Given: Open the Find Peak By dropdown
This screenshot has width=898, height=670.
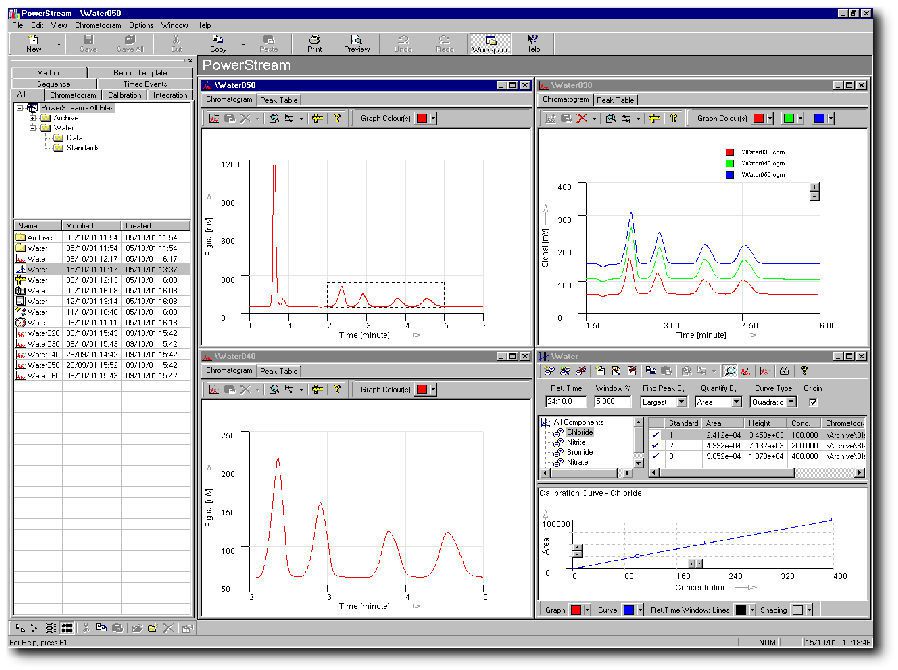Looking at the screenshot, I should (682, 402).
